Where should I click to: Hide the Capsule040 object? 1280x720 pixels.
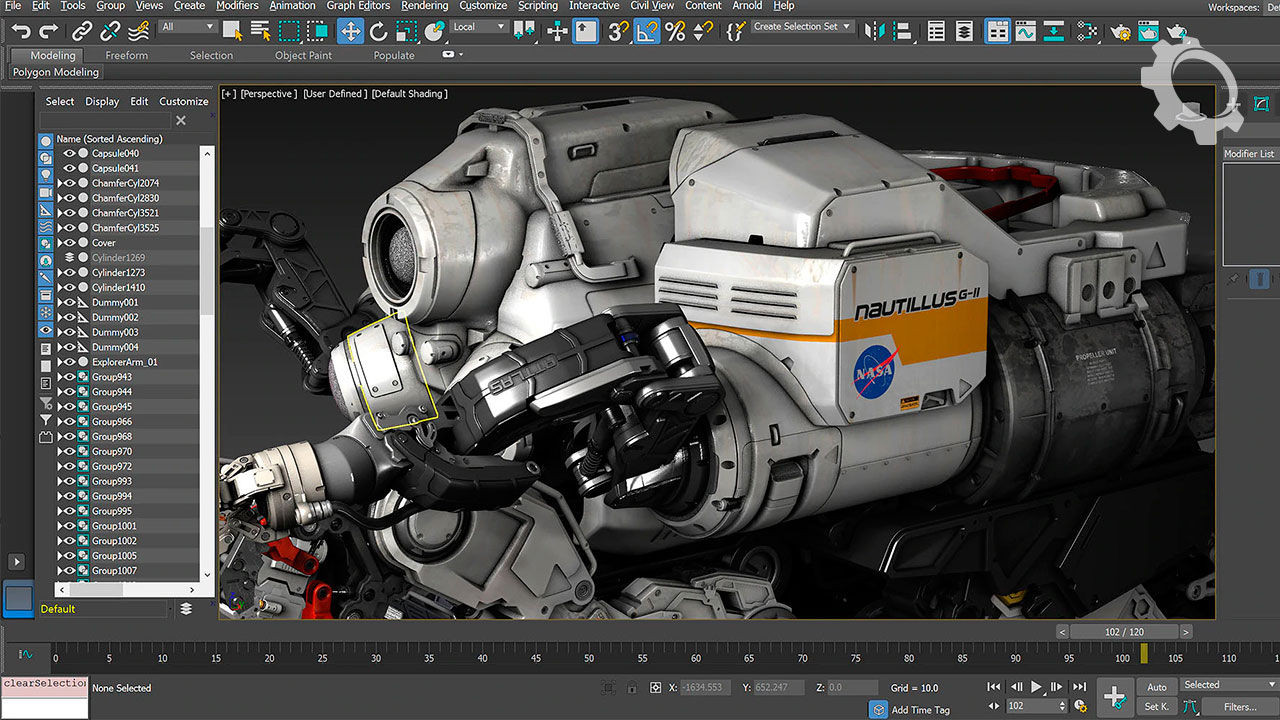click(70, 154)
